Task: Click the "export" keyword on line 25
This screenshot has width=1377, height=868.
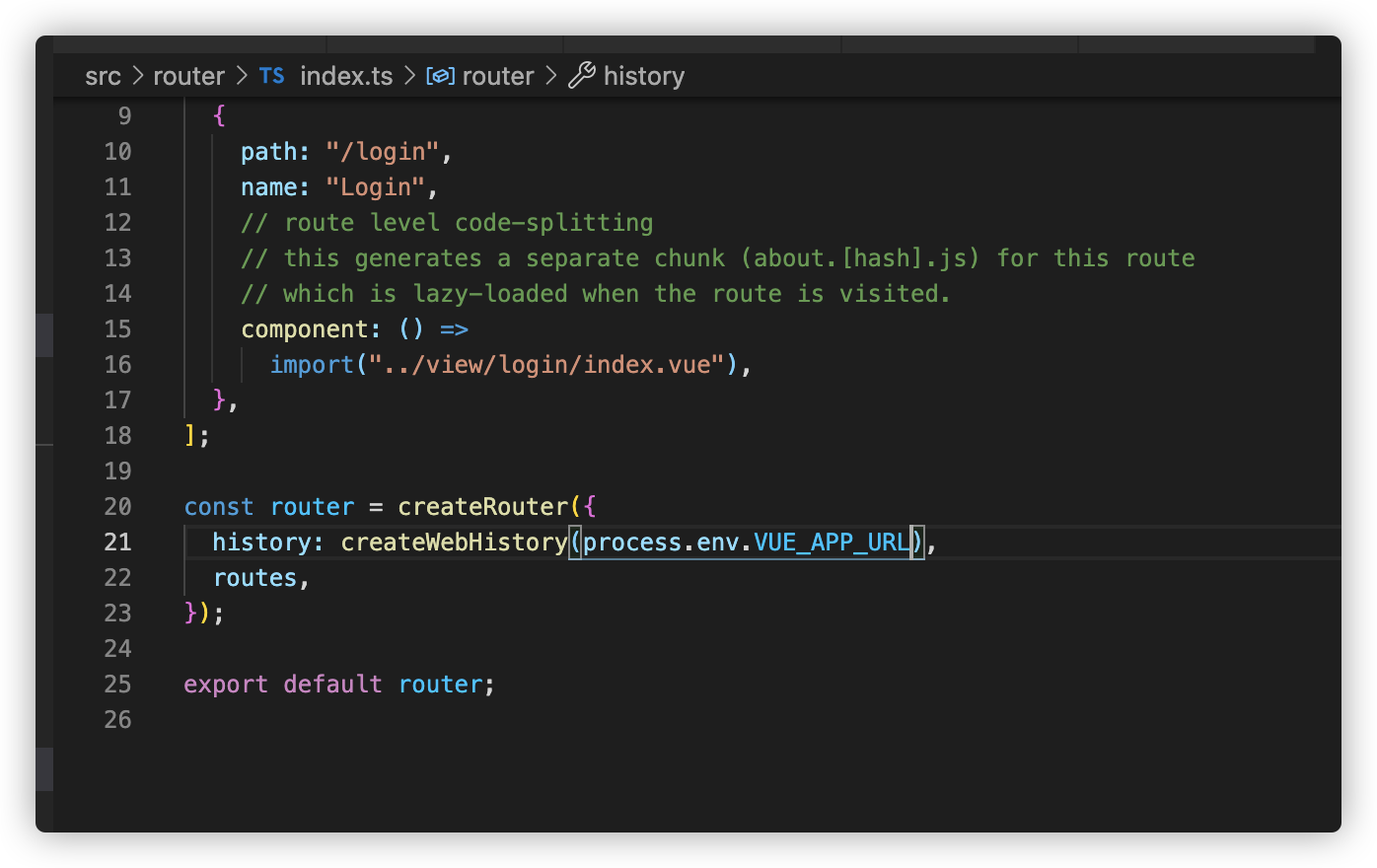Action: pos(226,685)
